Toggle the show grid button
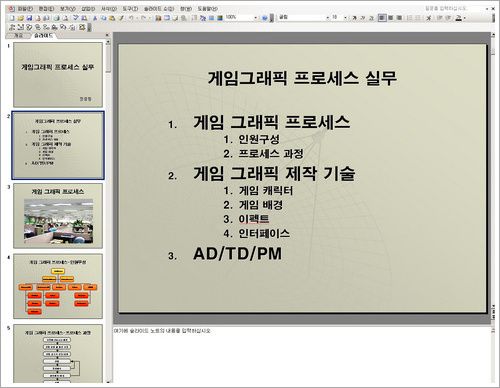 coord(211,18)
